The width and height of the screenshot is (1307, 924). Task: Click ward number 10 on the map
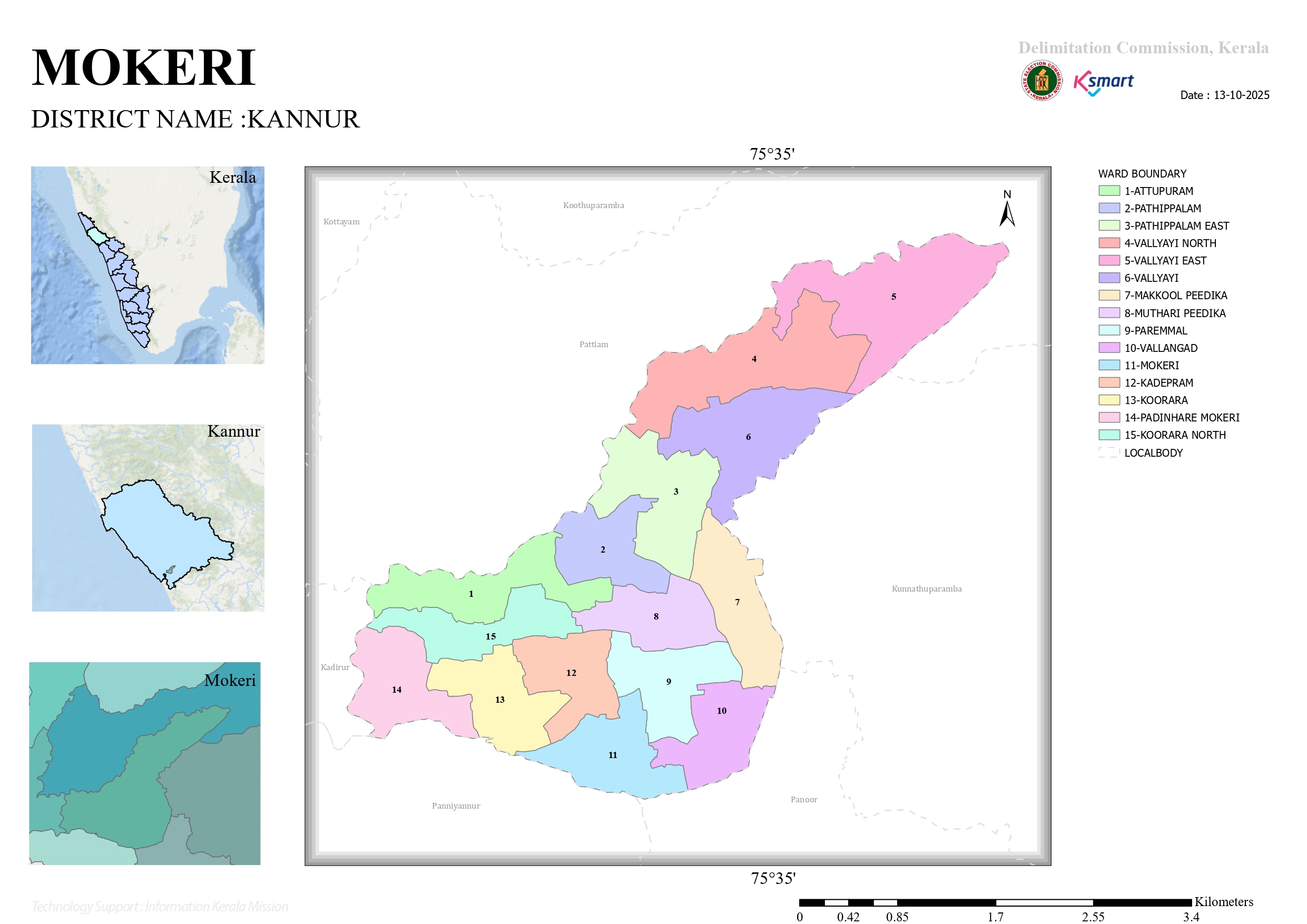tap(721, 711)
